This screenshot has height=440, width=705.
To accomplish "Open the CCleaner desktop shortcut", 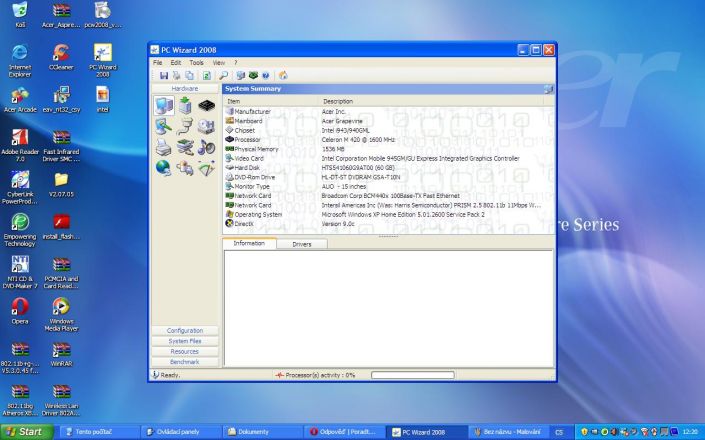I will click(61, 58).
